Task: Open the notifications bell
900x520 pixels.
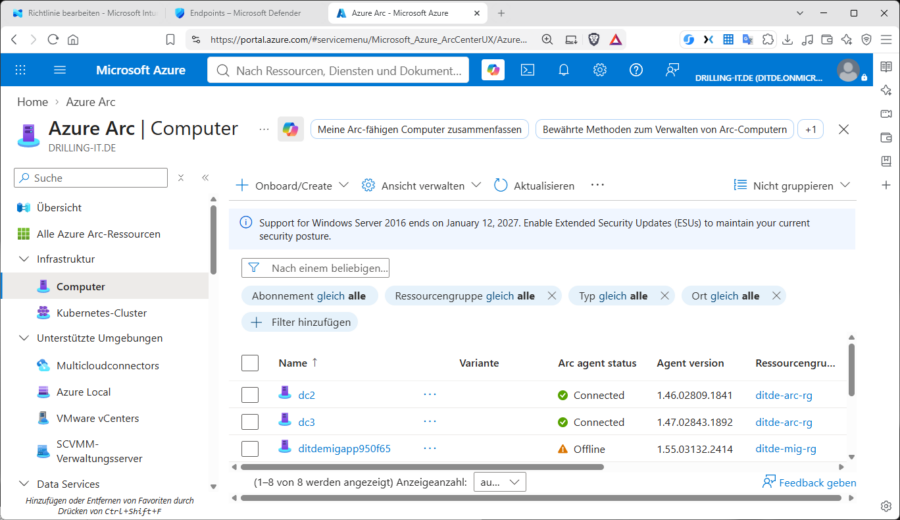Action: (564, 70)
